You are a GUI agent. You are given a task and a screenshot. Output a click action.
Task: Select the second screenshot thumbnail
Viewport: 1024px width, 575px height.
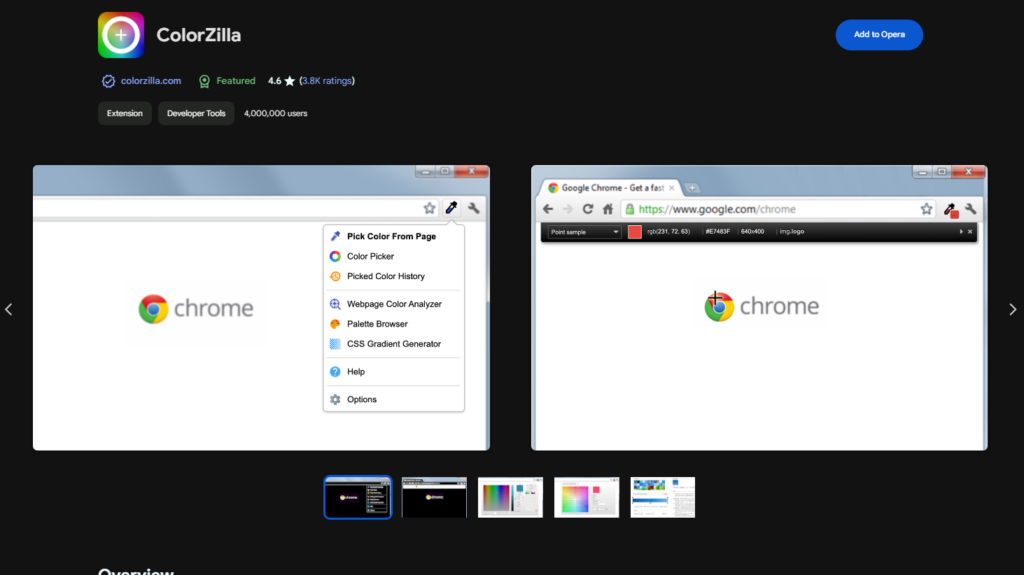click(434, 497)
